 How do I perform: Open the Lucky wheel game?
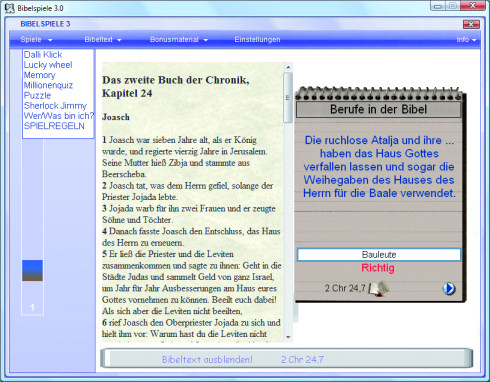pyautogui.click(x=48, y=65)
